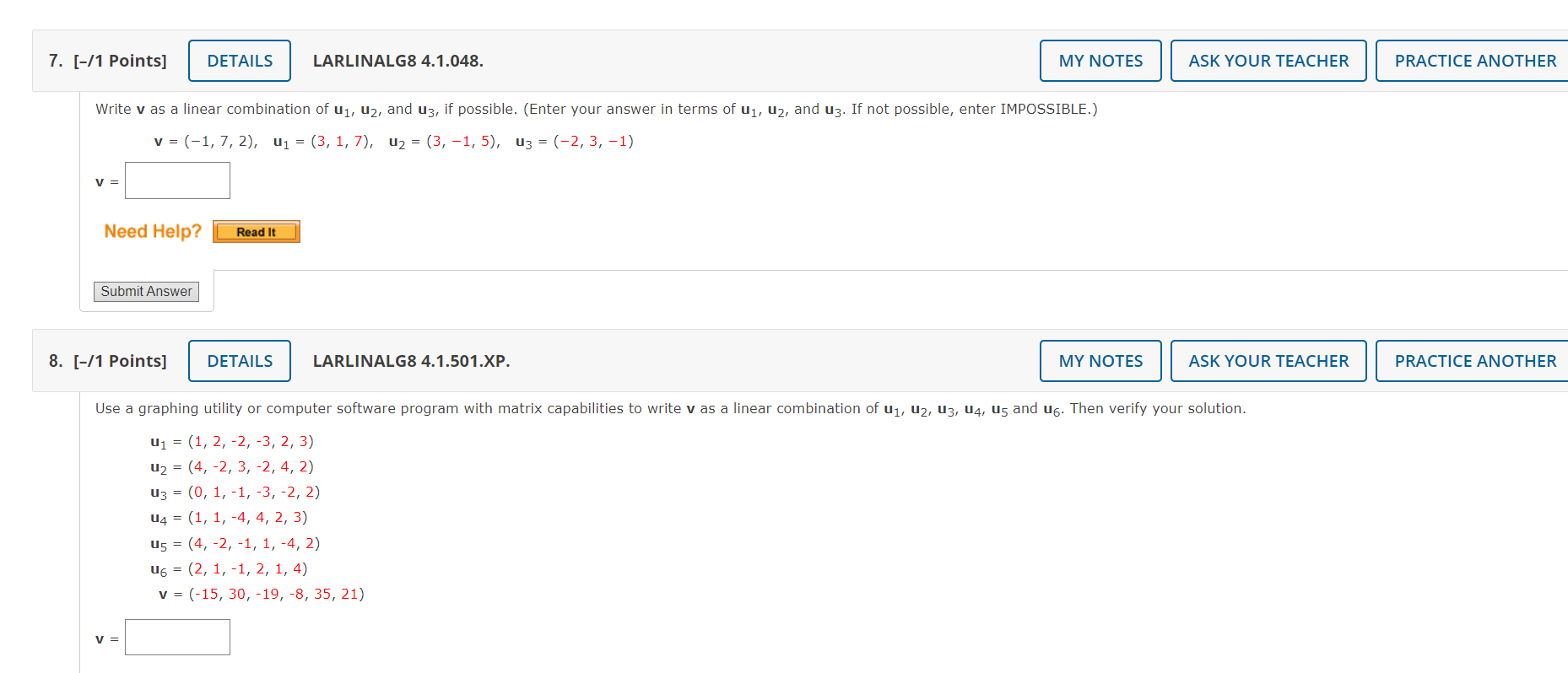Click Submit Answer for problem 7

[146, 291]
